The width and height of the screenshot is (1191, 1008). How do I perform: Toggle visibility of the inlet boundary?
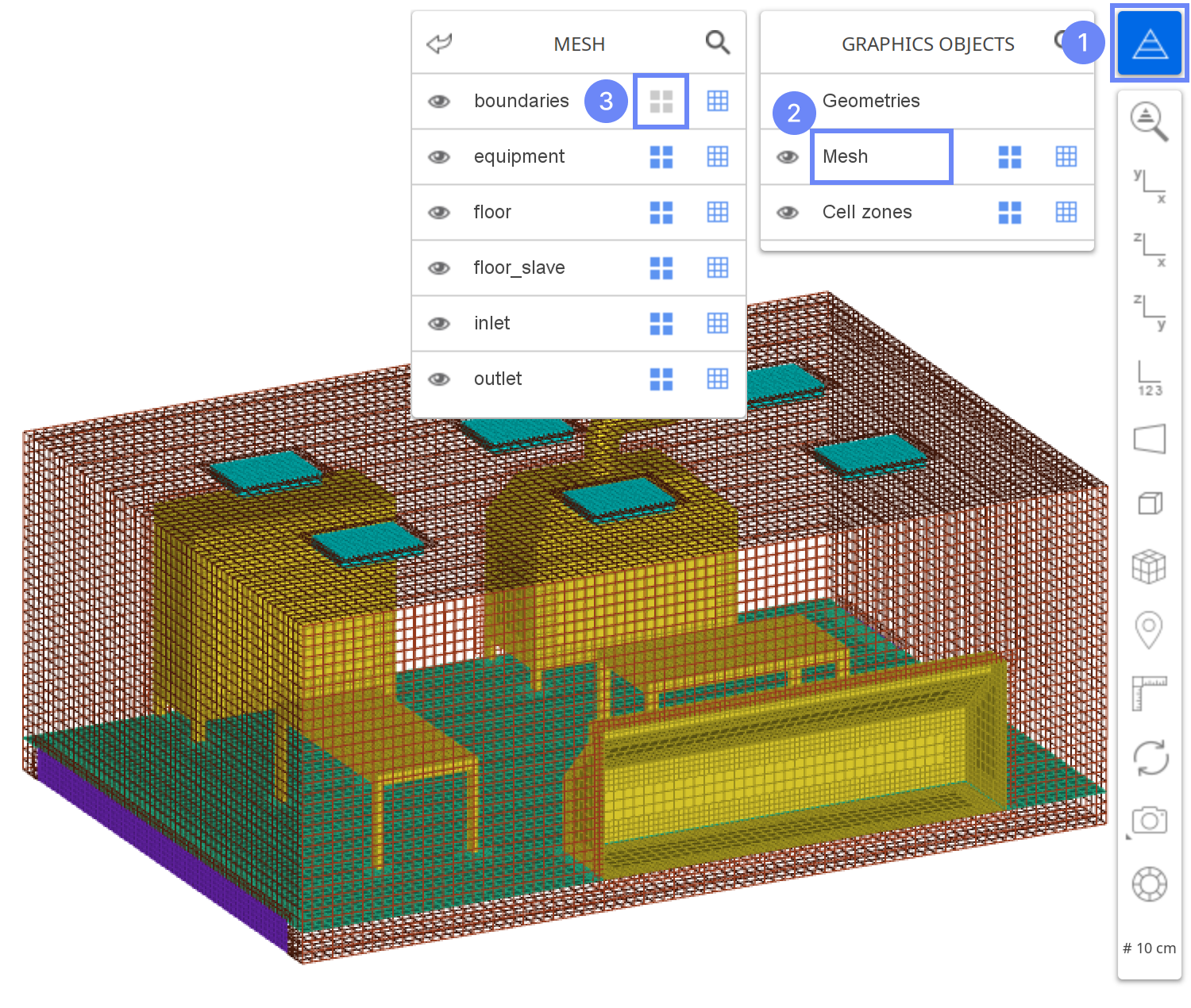tap(439, 324)
